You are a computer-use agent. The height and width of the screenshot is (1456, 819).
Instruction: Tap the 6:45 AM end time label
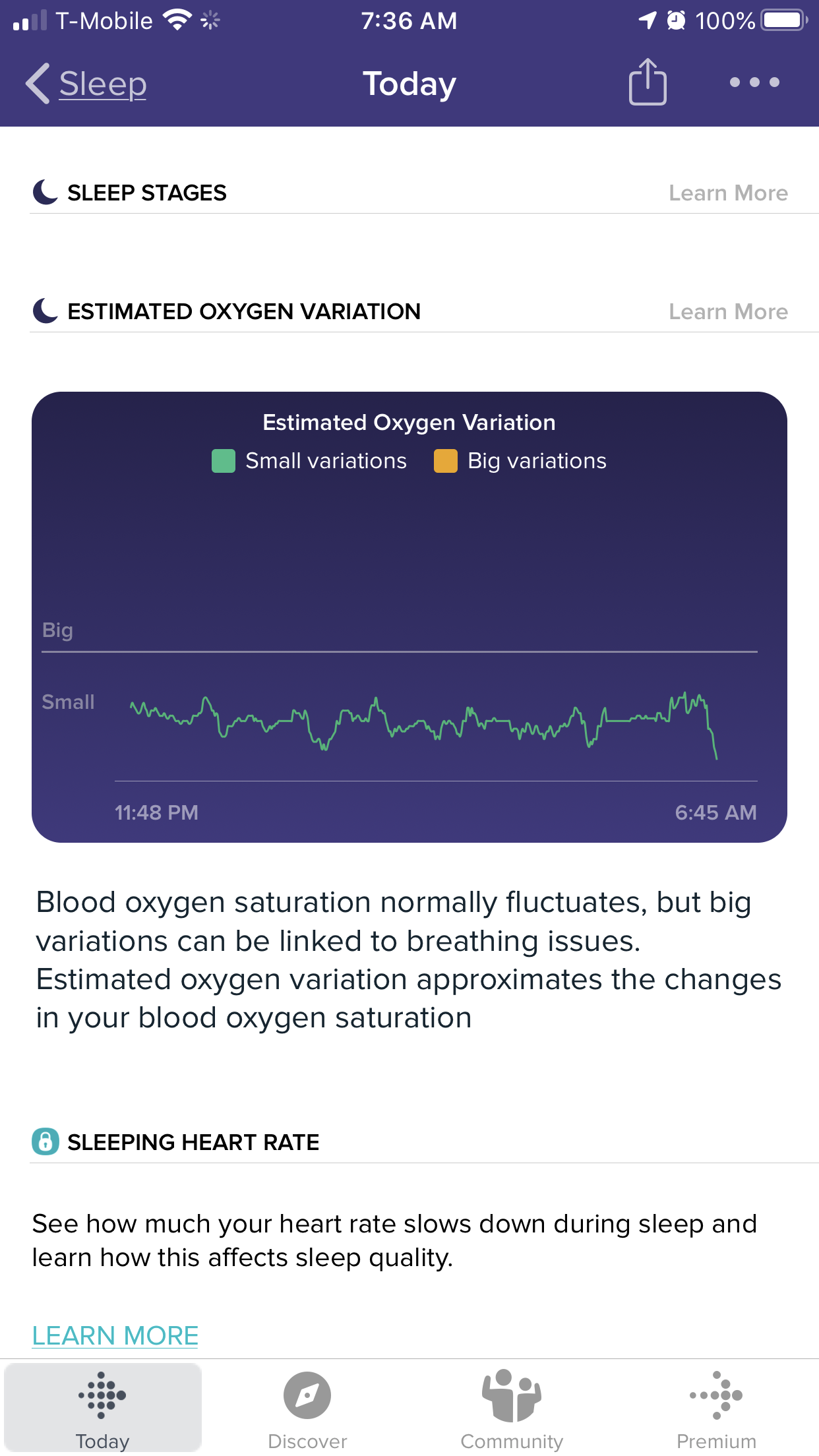point(715,812)
